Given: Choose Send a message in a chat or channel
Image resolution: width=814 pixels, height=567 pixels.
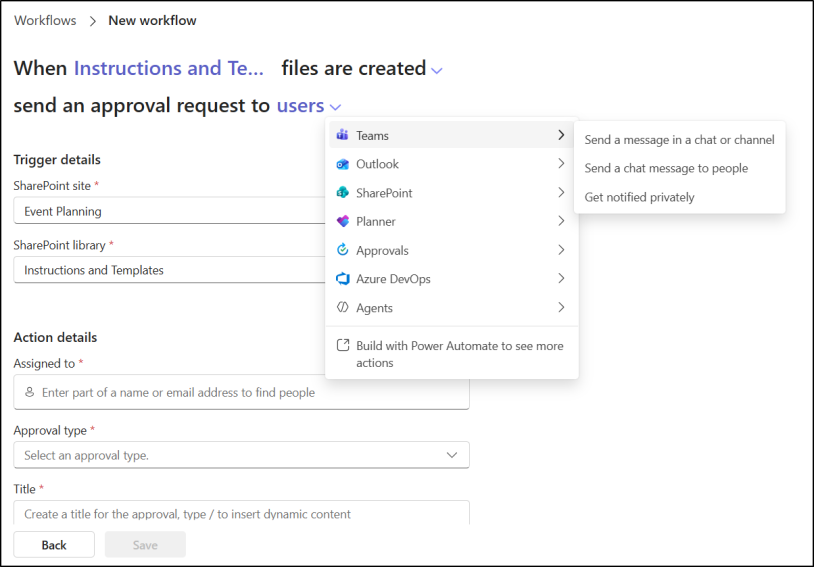Looking at the screenshot, I should pyautogui.click(x=679, y=140).
